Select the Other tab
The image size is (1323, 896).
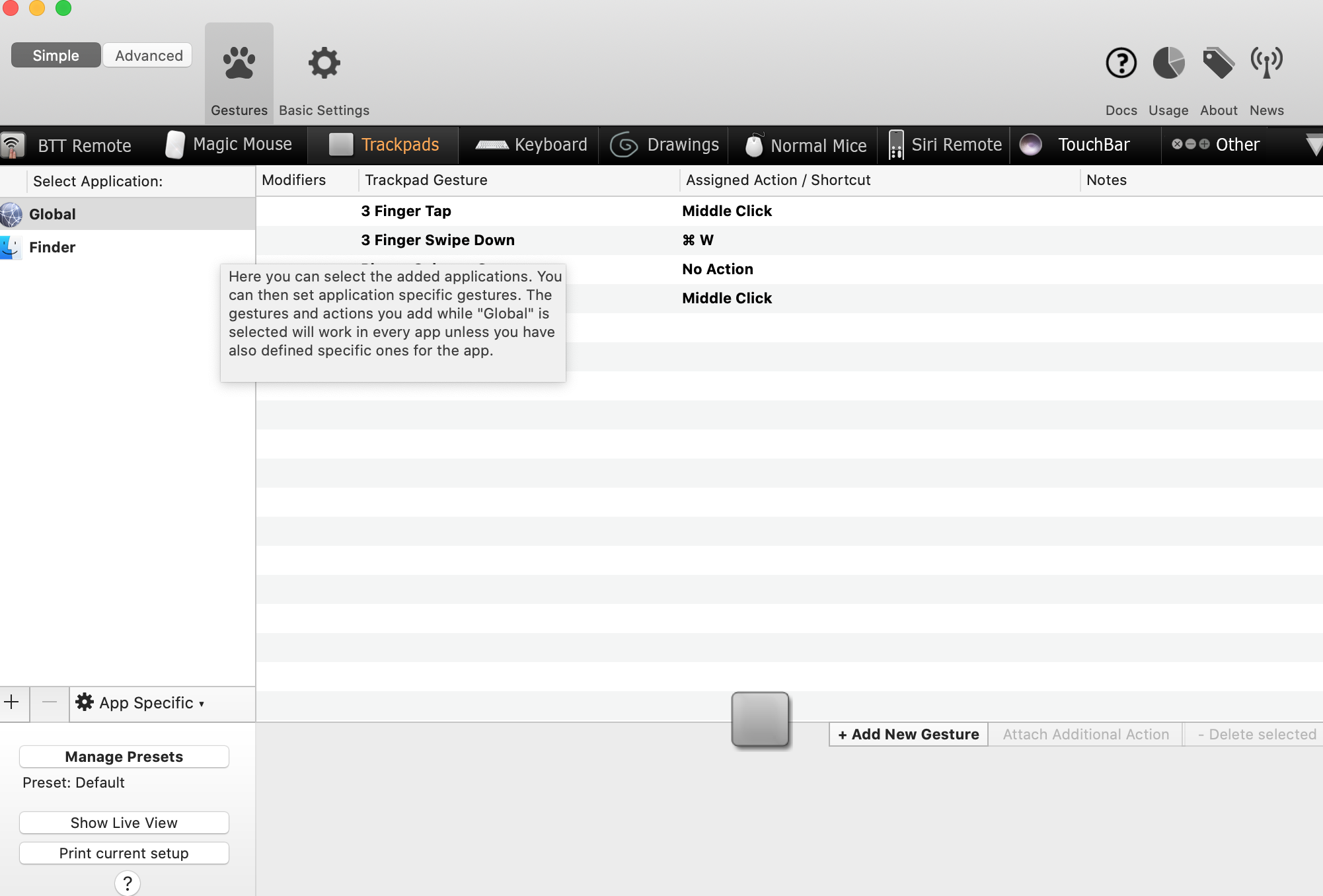click(1216, 145)
